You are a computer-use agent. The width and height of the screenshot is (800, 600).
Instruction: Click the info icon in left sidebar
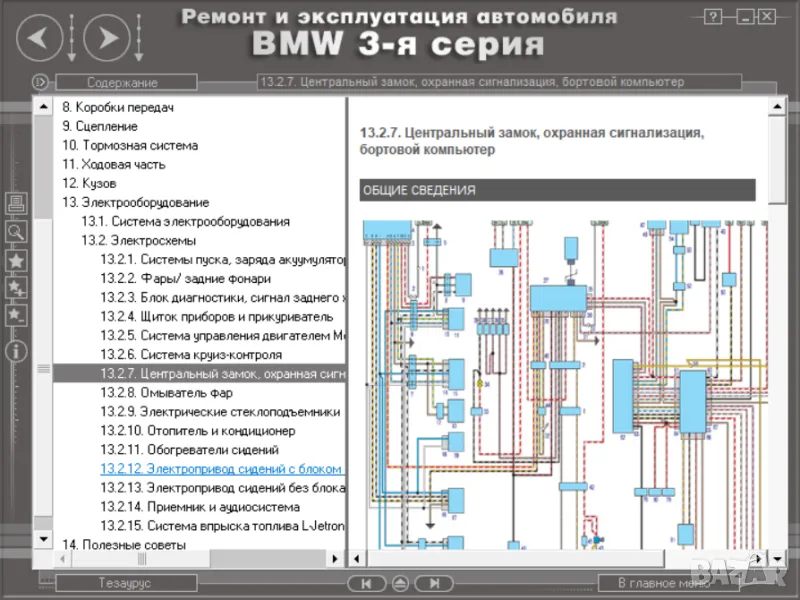click(x=16, y=350)
